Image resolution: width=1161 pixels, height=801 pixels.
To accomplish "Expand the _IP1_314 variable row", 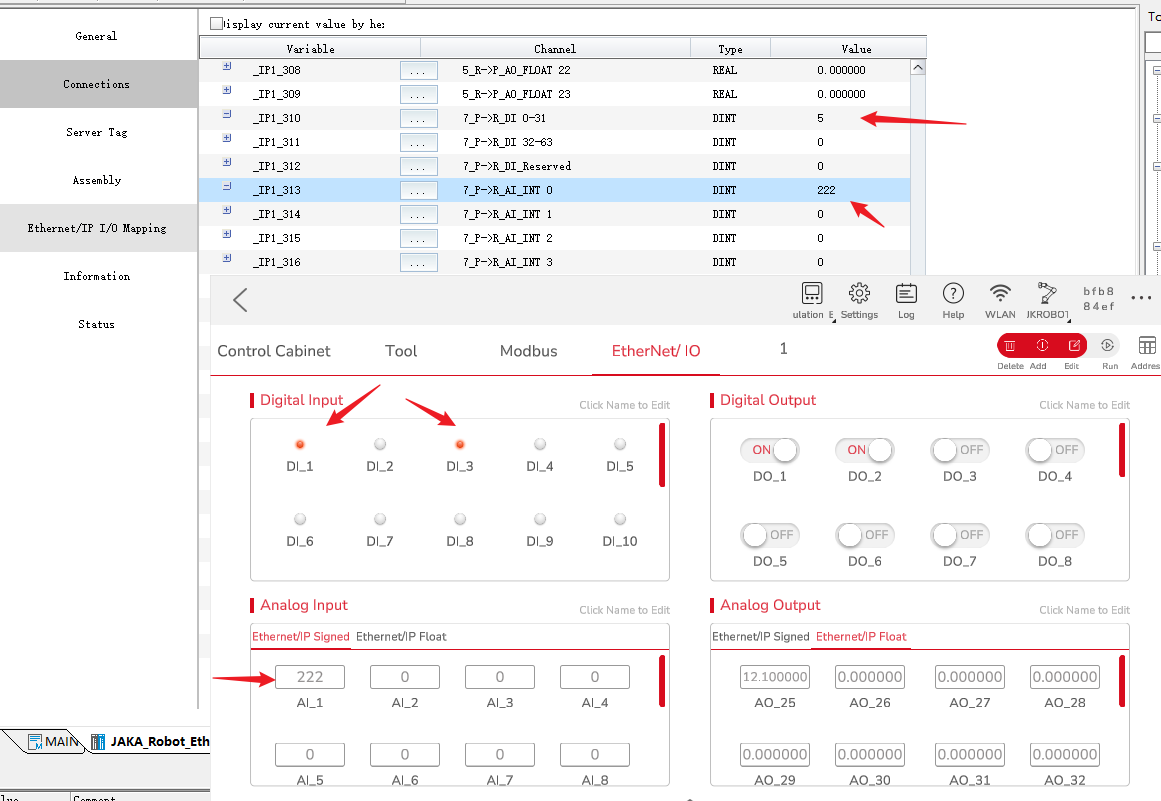I will pyautogui.click(x=226, y=211).
